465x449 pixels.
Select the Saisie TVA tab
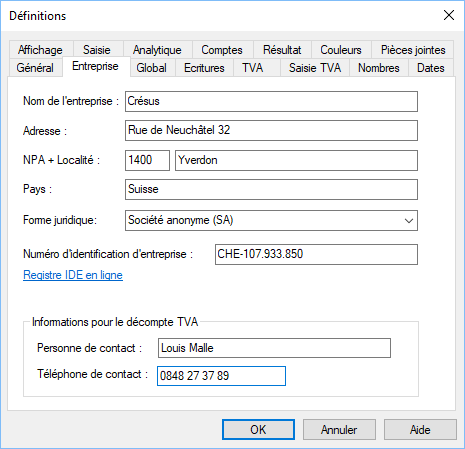(x=315, y=68)
